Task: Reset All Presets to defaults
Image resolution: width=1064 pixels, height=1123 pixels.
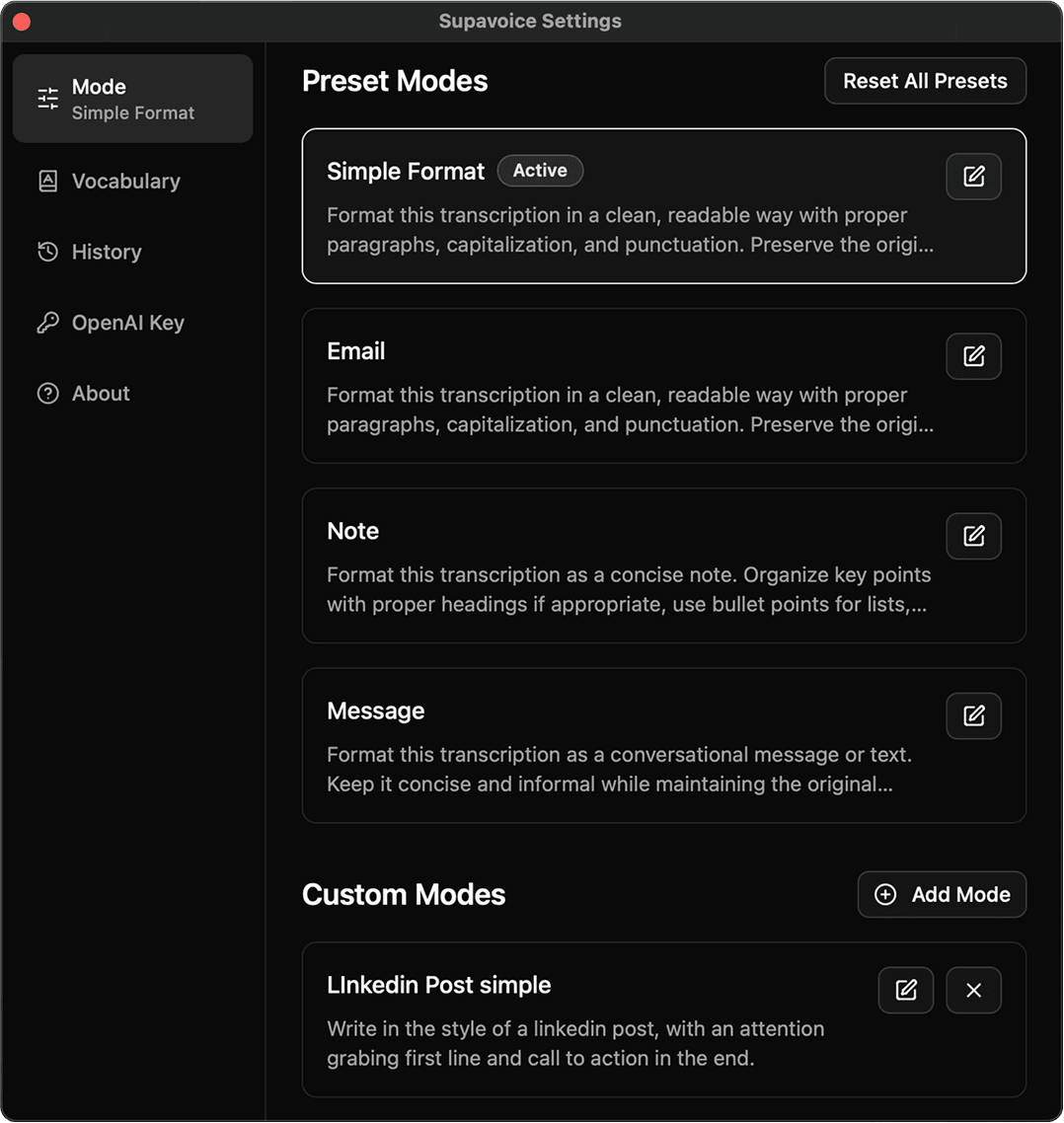Action: pos(925,81)
